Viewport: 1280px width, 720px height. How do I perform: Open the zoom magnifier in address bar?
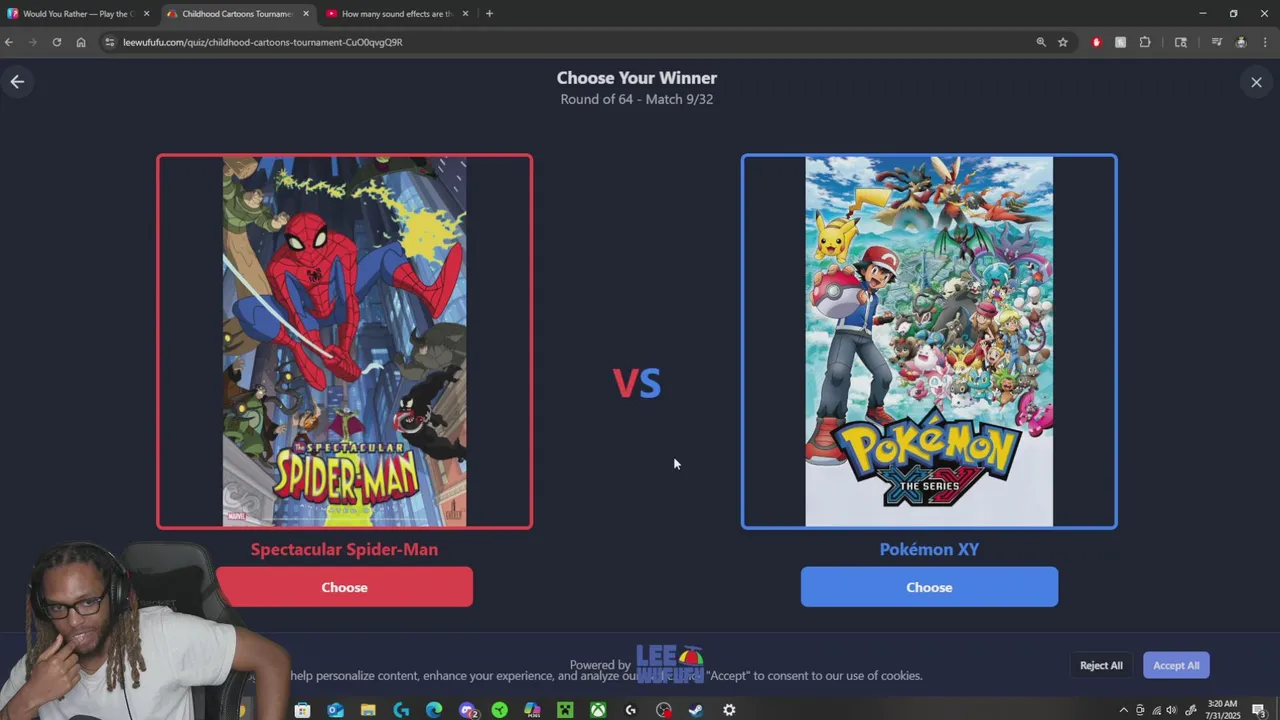click(x=1041, y=42)
